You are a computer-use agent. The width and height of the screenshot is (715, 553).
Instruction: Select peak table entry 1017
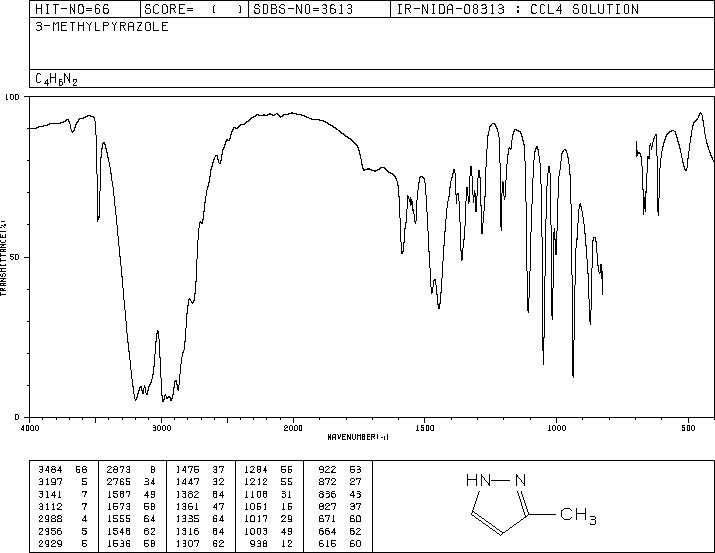tap(268, 519)
